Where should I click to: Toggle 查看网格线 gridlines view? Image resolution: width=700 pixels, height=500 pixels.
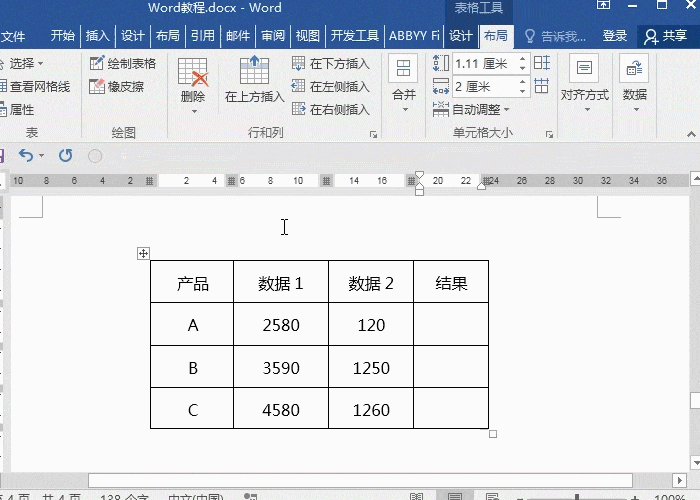[35, 86]
